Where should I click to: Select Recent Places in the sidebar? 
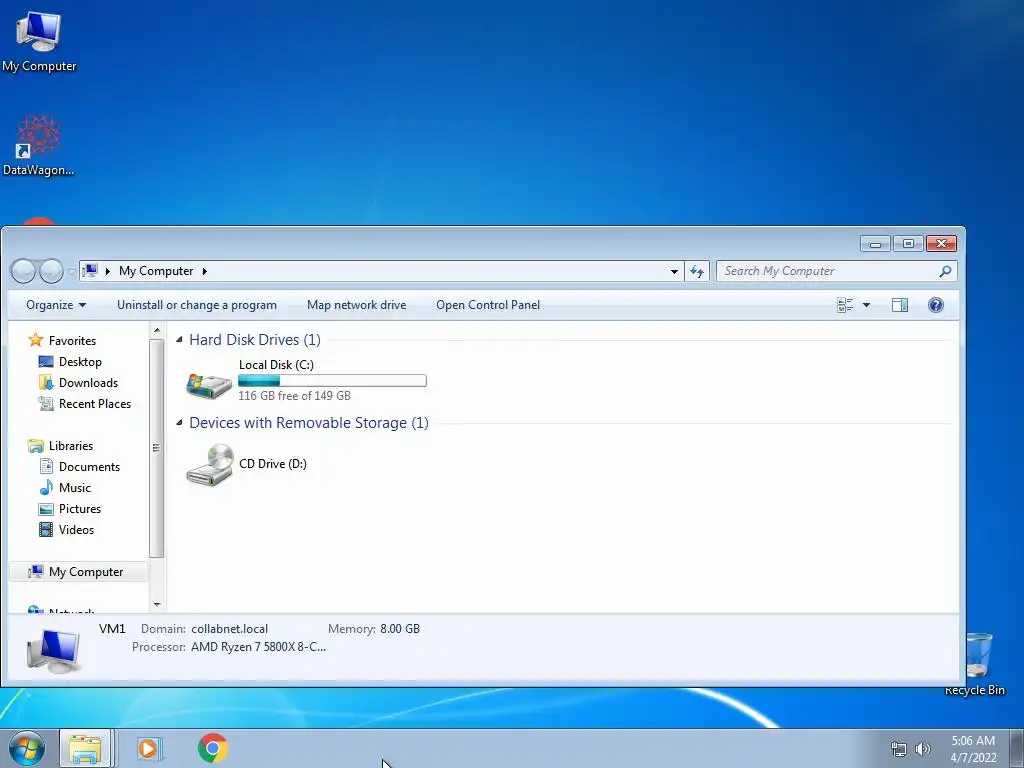click(x=95, y=404)
